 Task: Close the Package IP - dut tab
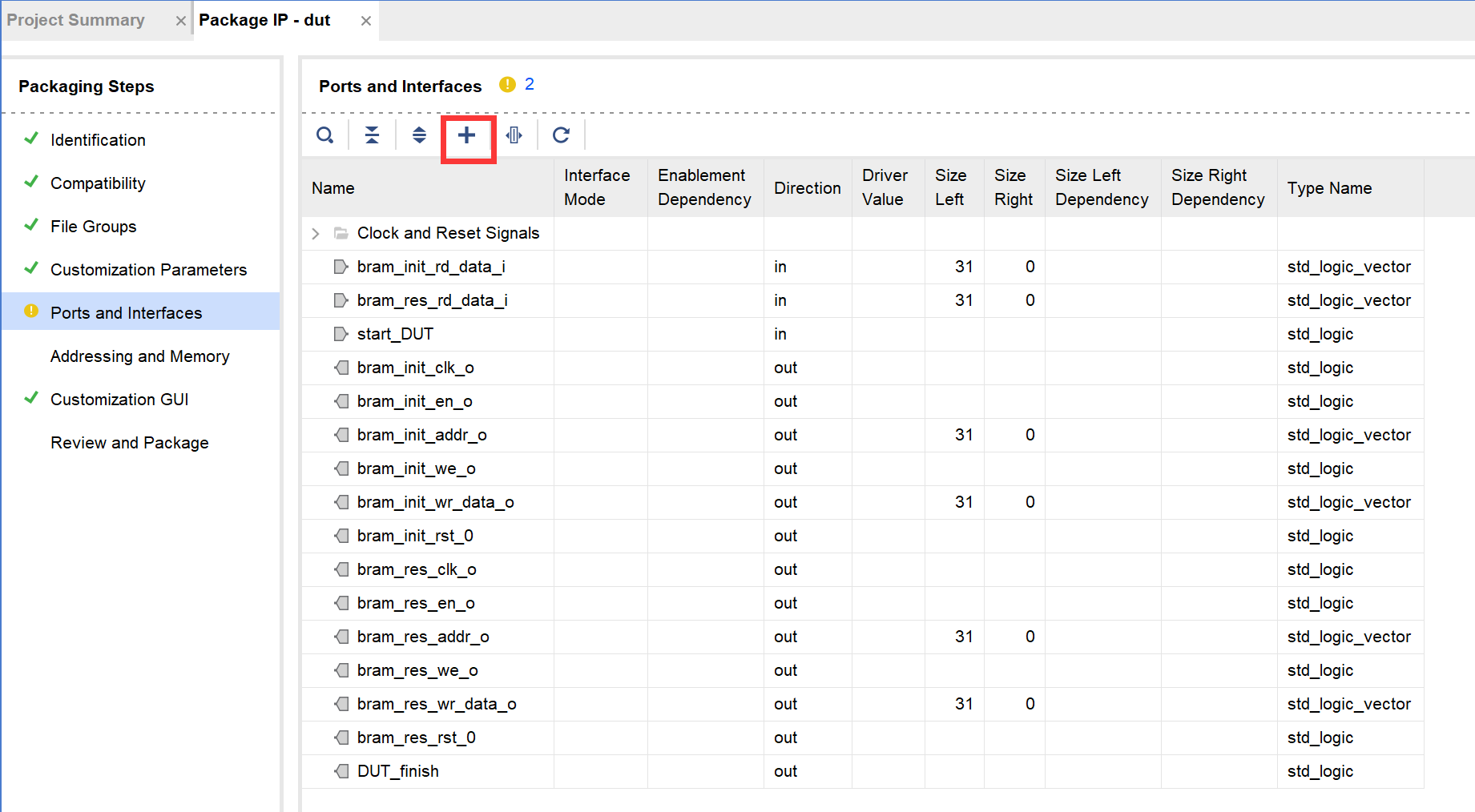point(366,21)
